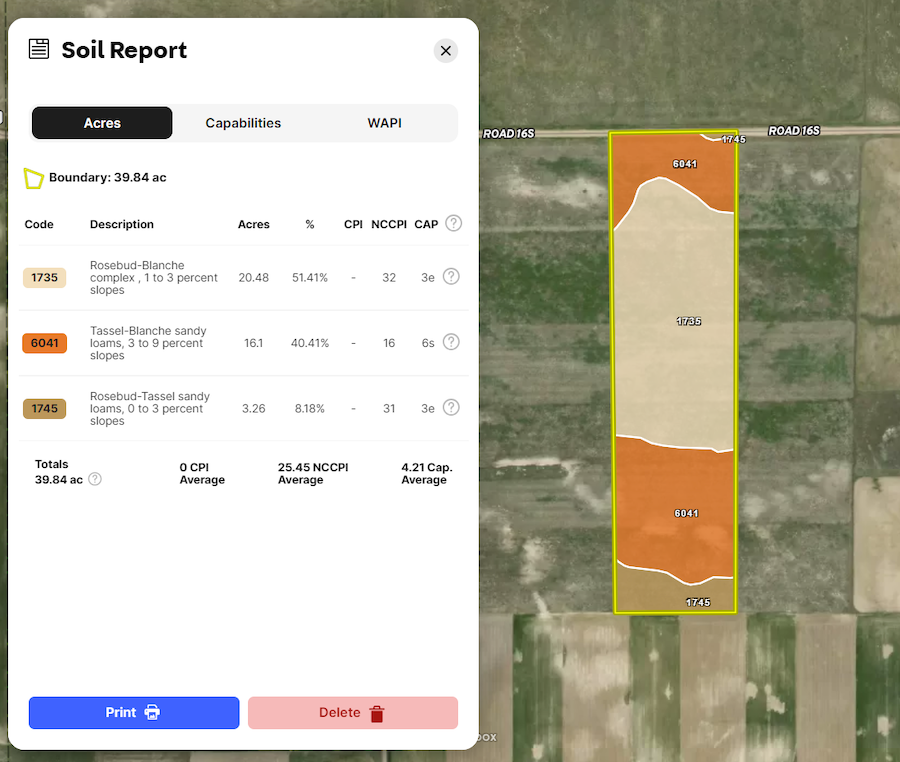Image resolution: width=900 pixels, height=762 pixels.
Task: Click the Soil Report document icon
Action: point(39,49)
